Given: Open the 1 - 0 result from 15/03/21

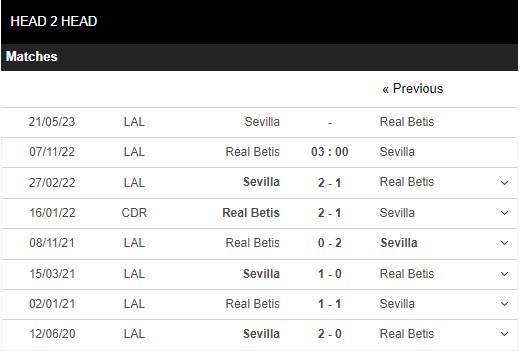Looking at the screenshot, I should coord(330,274).
